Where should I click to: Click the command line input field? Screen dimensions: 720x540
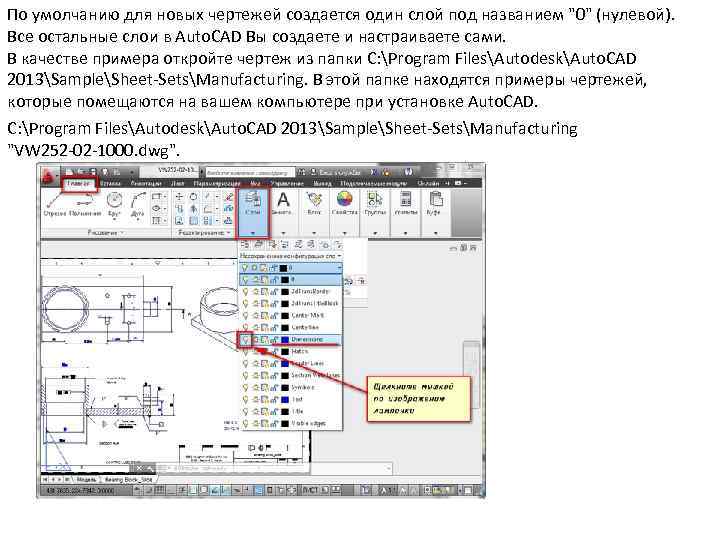point(275,468)
